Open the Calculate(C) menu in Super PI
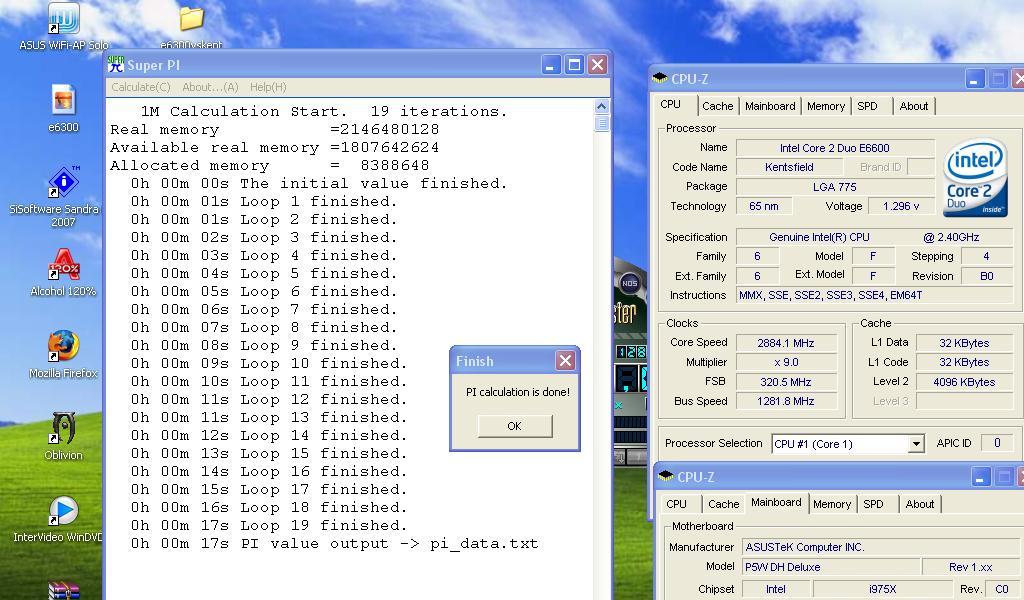The width and height of the screenshot is (1024, 600). click(140, 87)
